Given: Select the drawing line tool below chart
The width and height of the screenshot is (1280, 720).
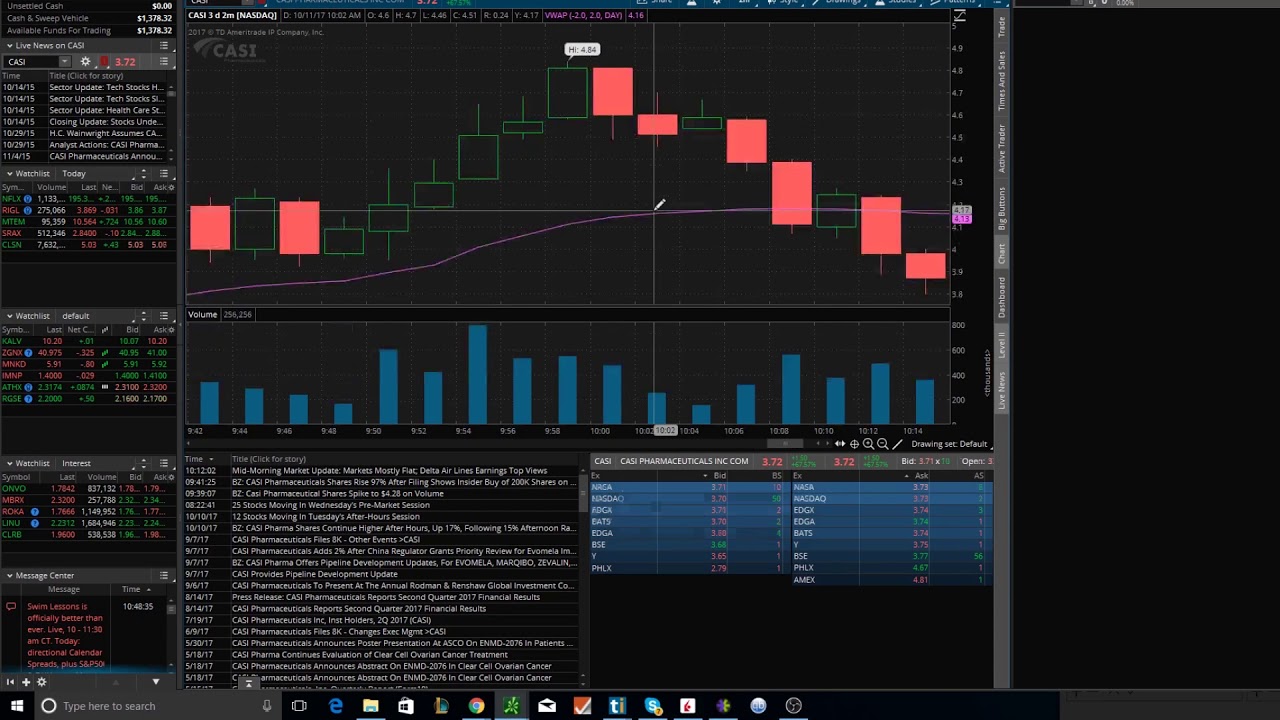Looking at the screenshot, I should pyautogui.click(x=897, y=444).
